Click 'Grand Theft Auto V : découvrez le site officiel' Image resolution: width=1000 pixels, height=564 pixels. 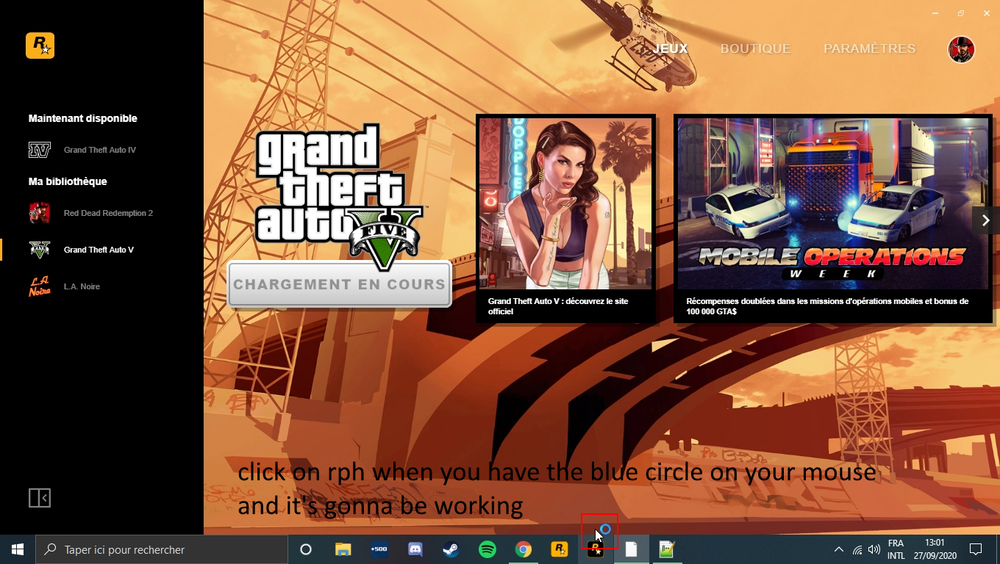coord(558,306)
